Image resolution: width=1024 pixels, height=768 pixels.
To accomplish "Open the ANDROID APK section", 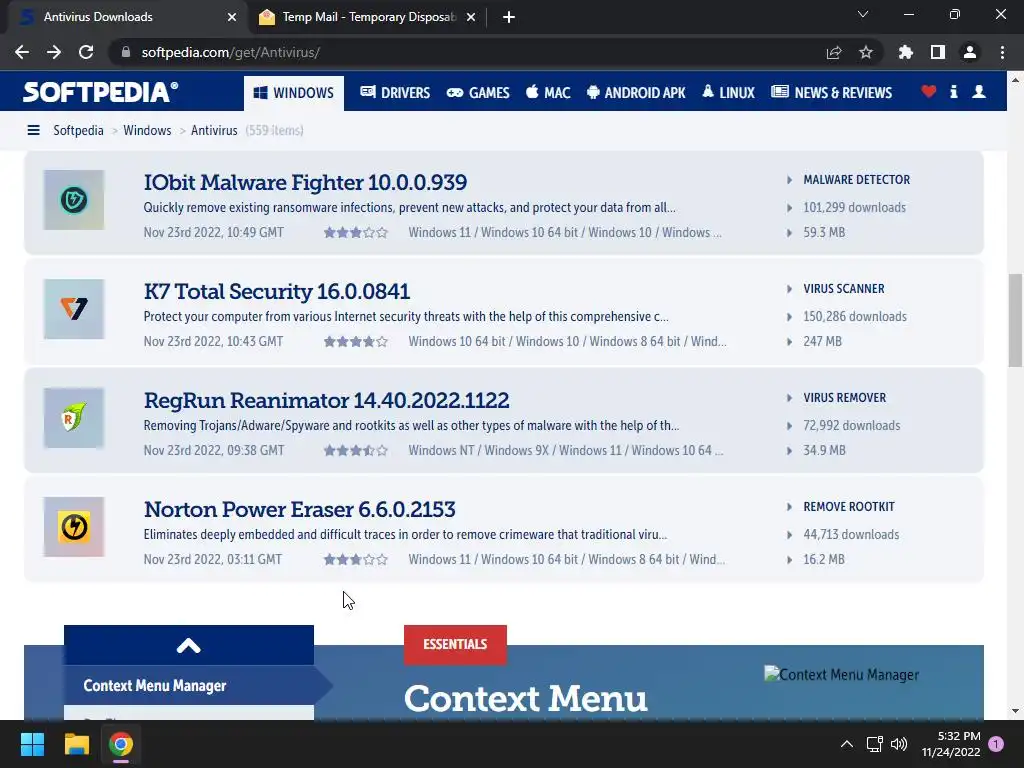I will pyautogui.click(x=636, y=93).
